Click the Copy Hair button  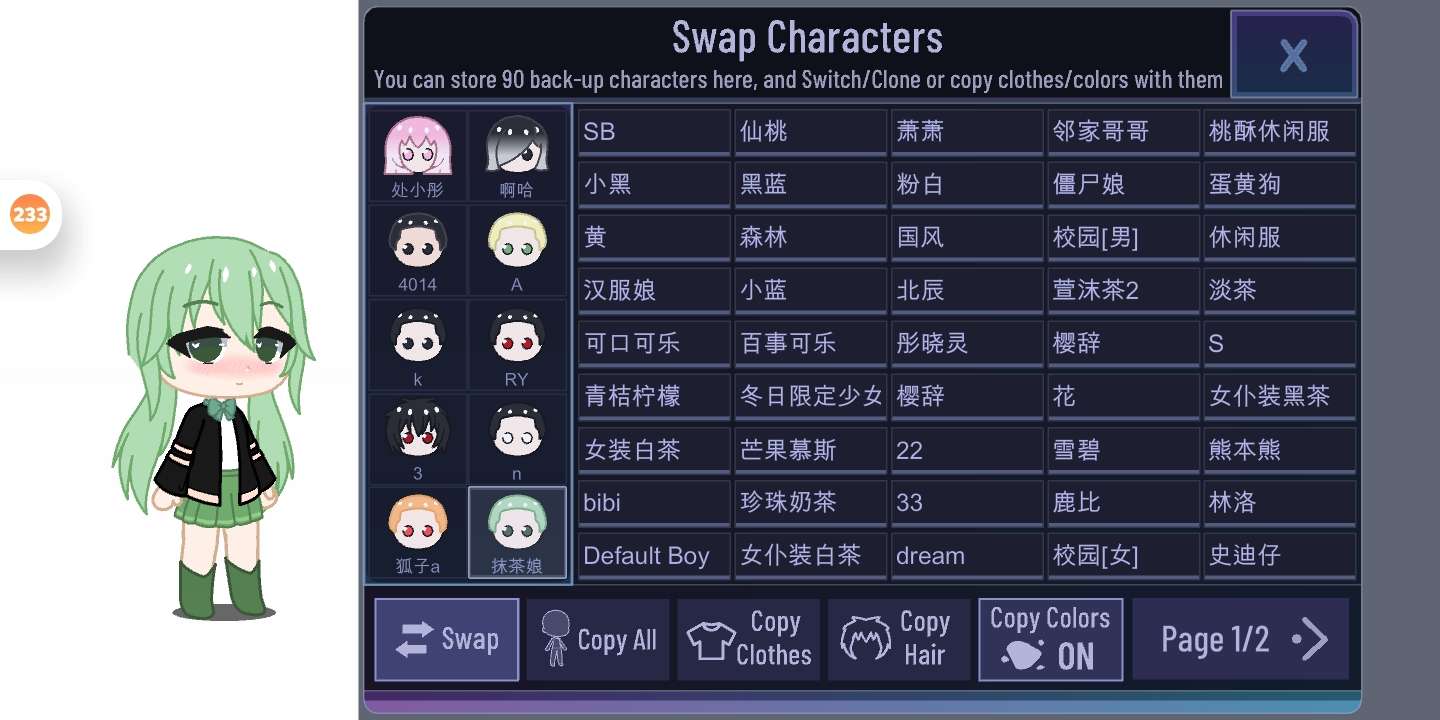pyautogui.click(x=899, y=640)
